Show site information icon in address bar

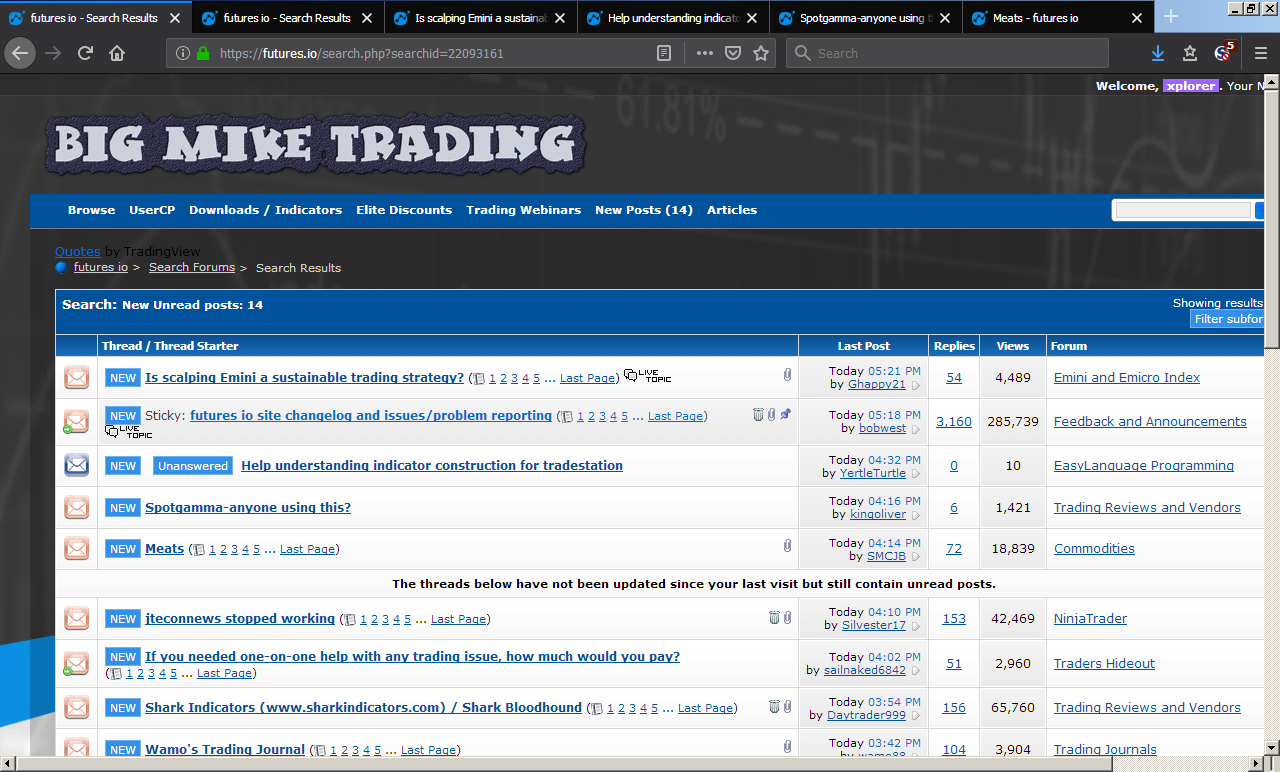click(183, 53)
